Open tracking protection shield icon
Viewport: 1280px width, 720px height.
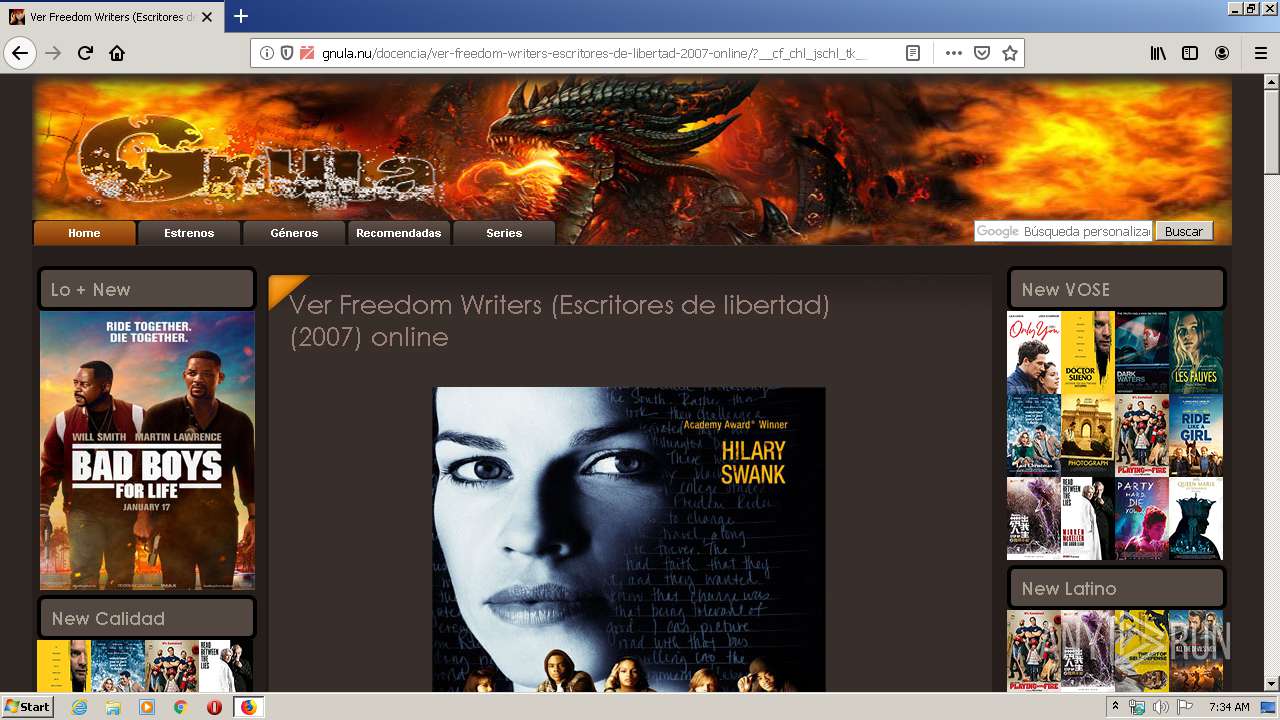pos(287,53)
